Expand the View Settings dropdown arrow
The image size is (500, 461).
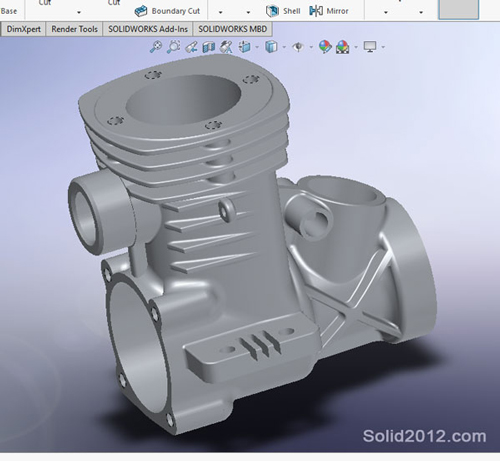[383, 47]
